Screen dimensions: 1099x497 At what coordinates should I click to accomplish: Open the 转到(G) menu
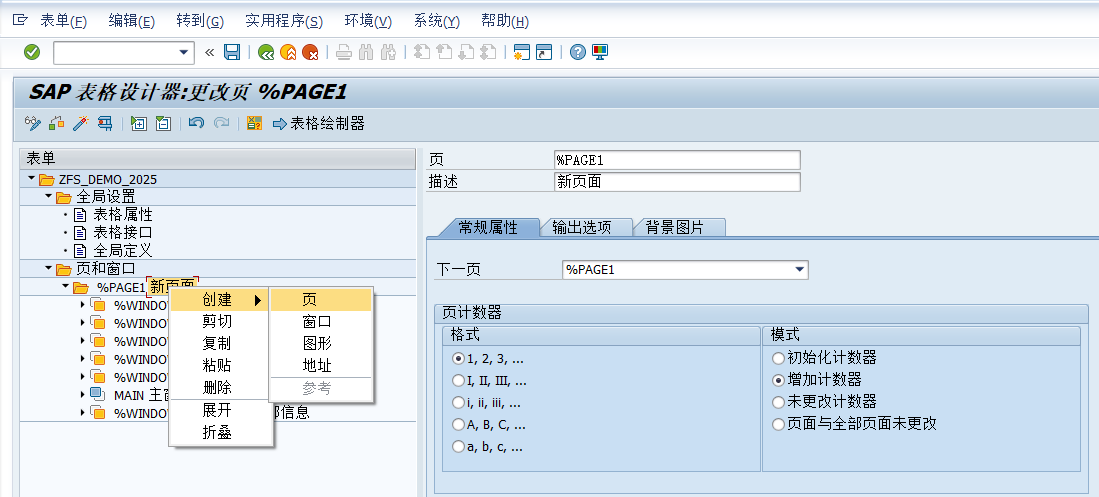point(200,21)
